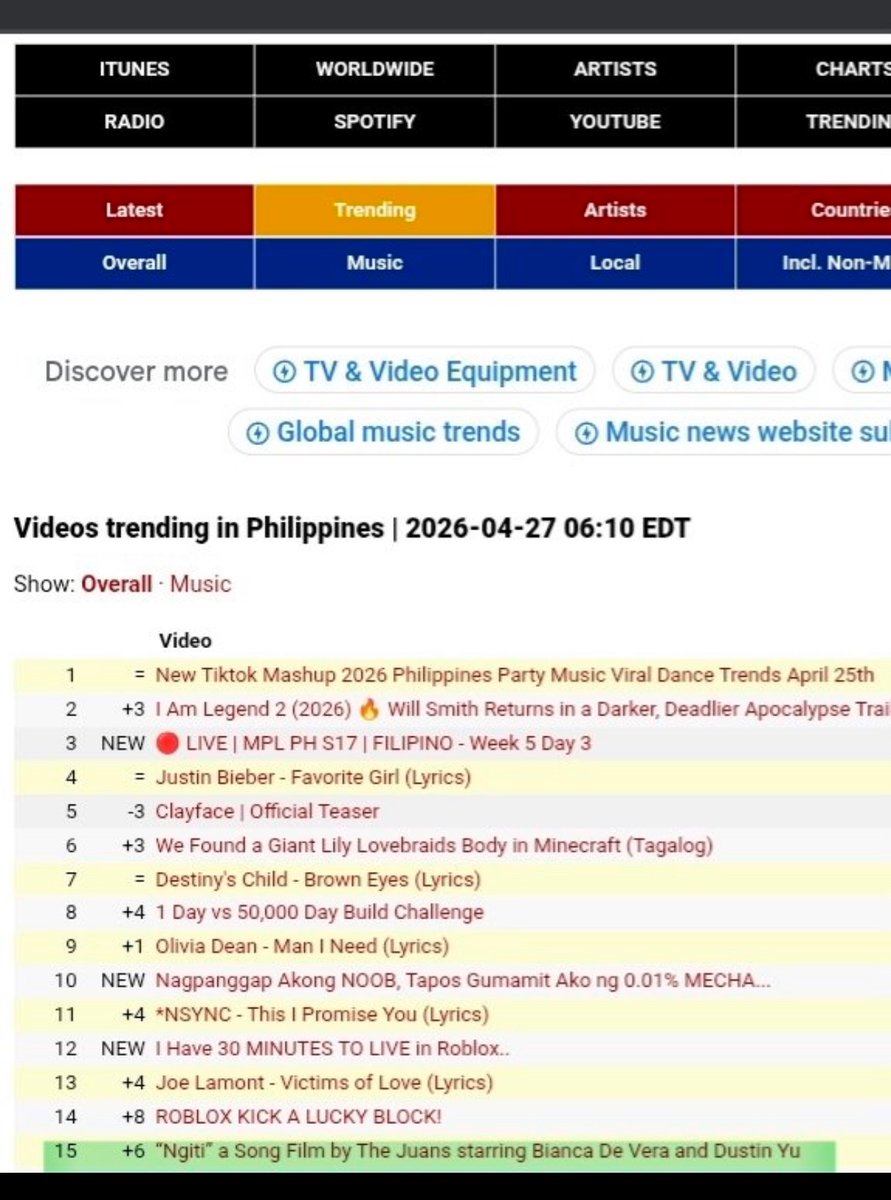The height and width of the screenshot is (1200, 891).
Task: Open I Am Legend 2 (2026) trailer video
Action: [523, 709]
